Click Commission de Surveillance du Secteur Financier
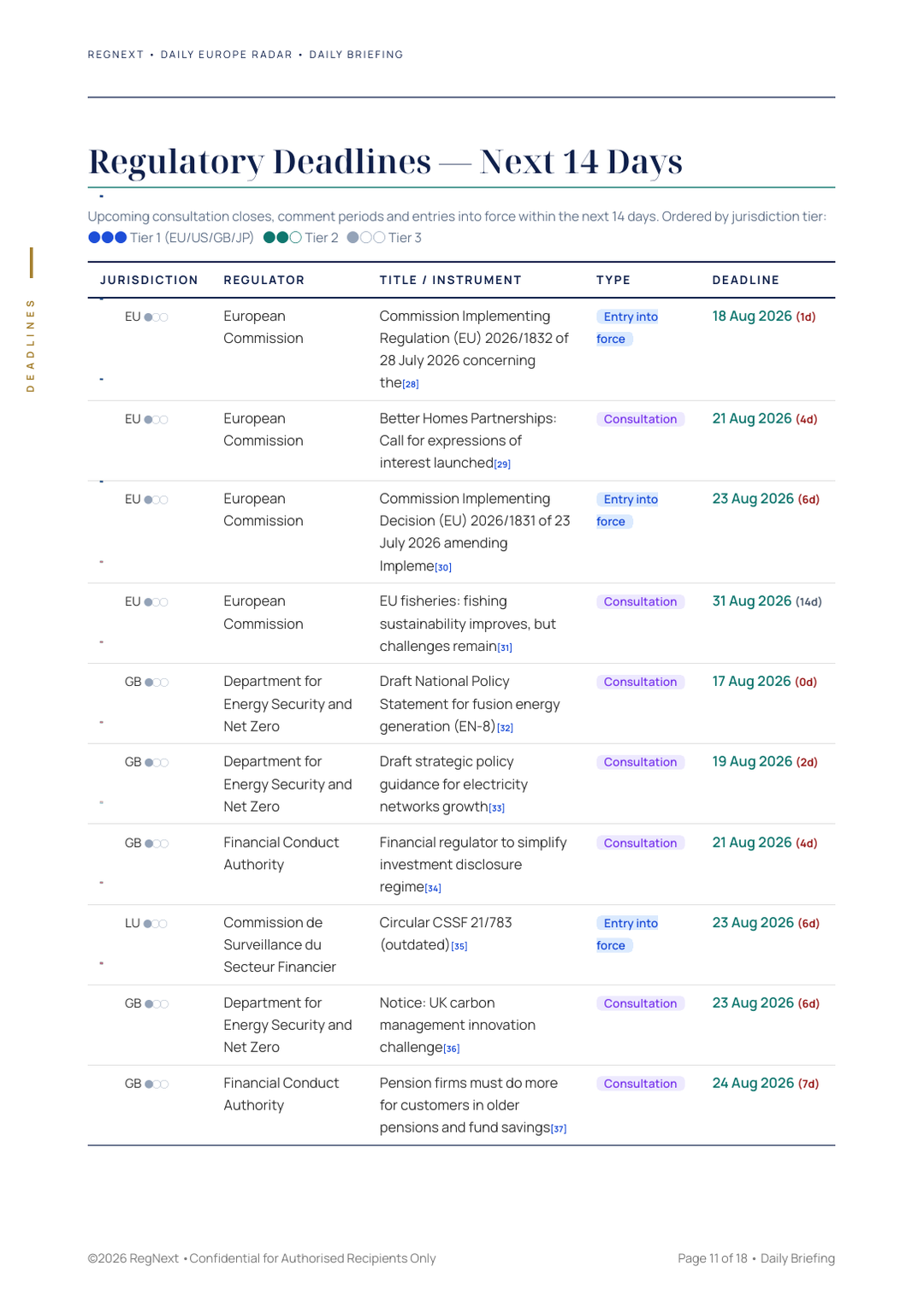The height and width of the screenshot is (1307, 924). (280, 945)
